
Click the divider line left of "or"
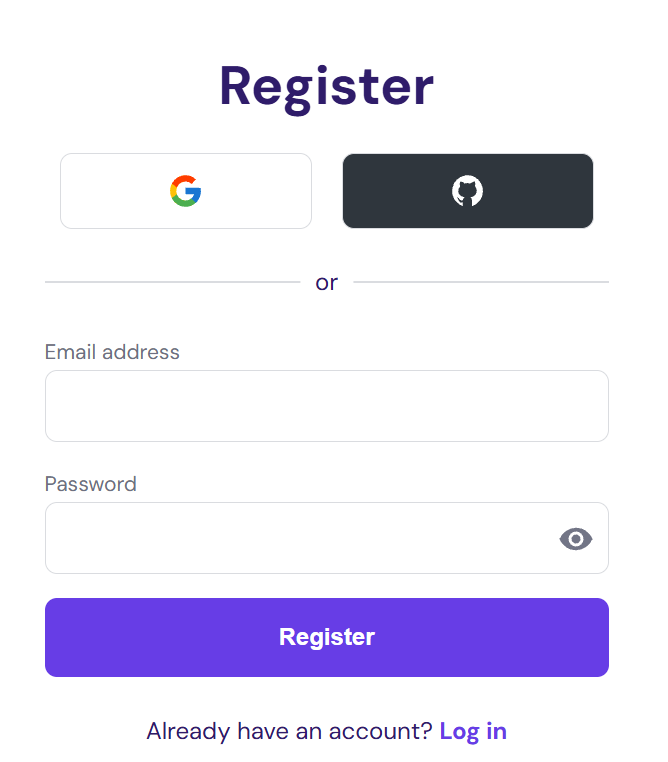coord(172,282)
